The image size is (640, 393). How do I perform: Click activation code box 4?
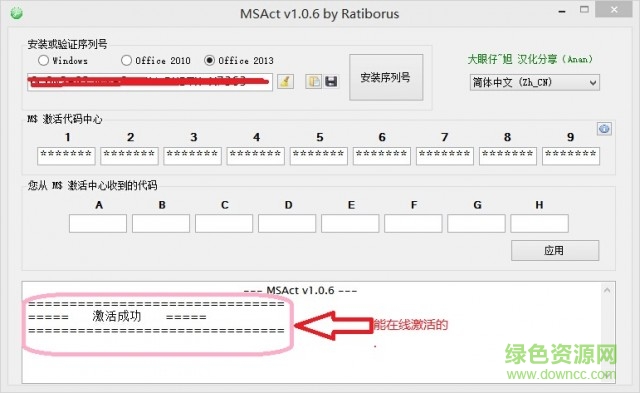tap(256, 156)
